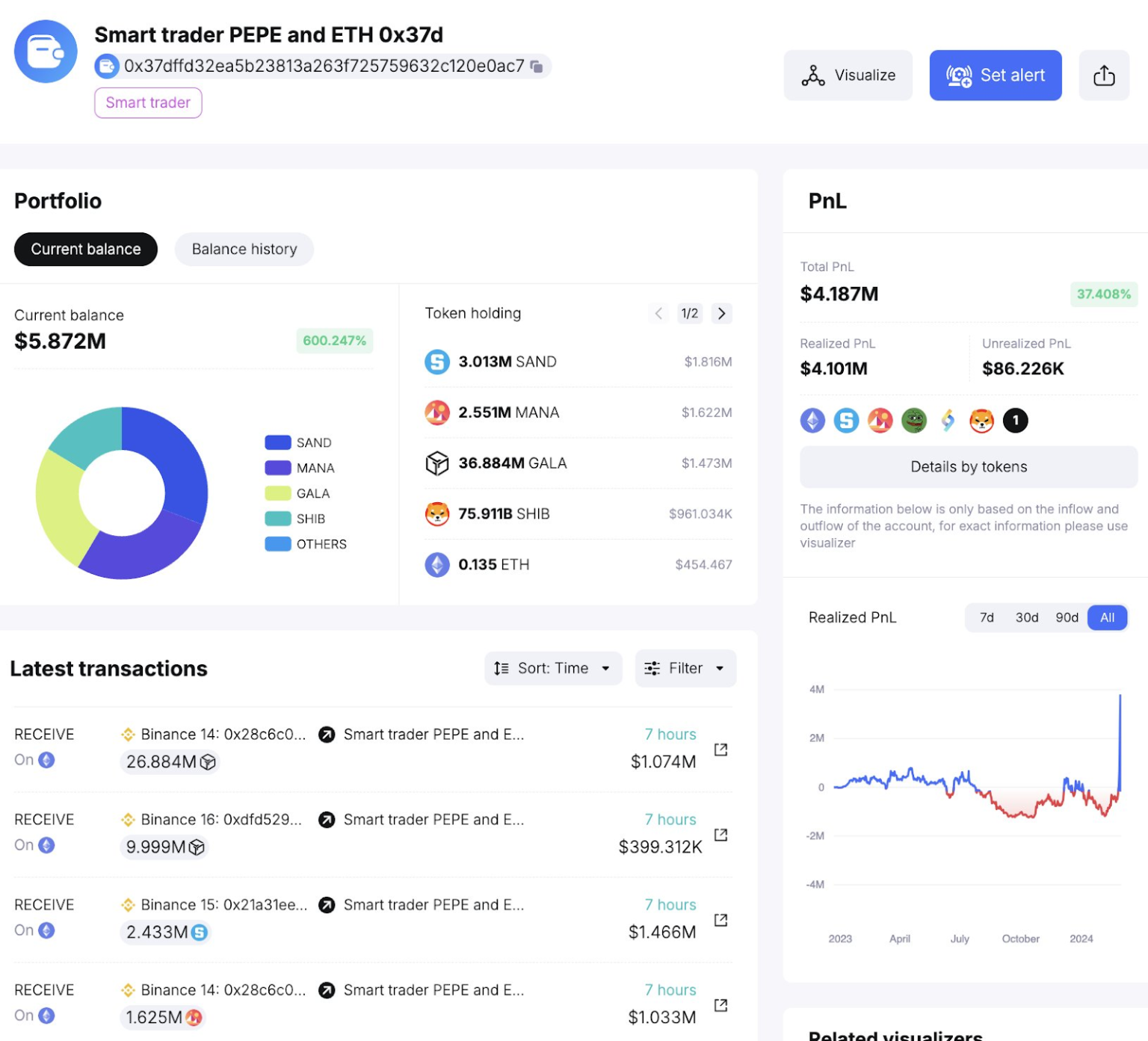Open the Filter dropdown in Latest transactions
Screen dimensions: 1148x1041
pyautogui.click(x=685, y=668)
